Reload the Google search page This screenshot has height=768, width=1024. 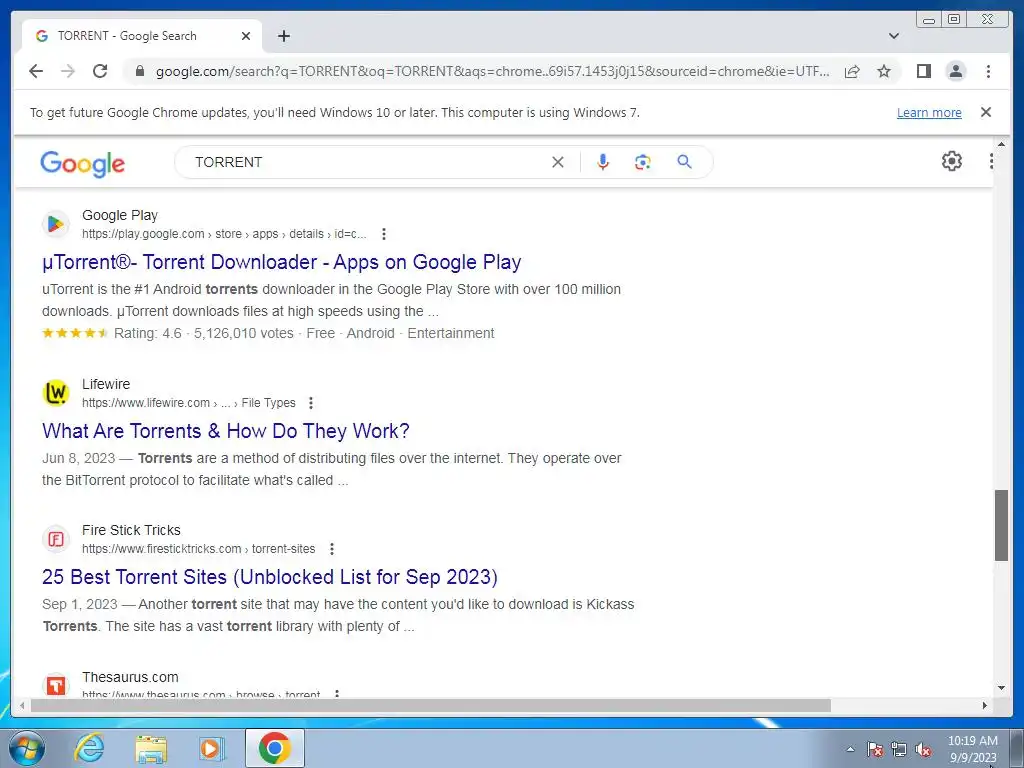coord(100,71)
